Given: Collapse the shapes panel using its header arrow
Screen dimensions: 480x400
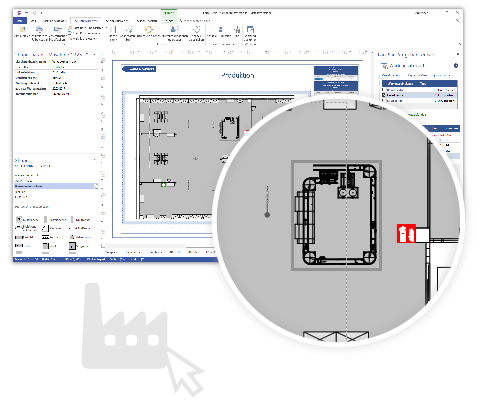Looking at the screenshot, I should (x=95, y=160).
